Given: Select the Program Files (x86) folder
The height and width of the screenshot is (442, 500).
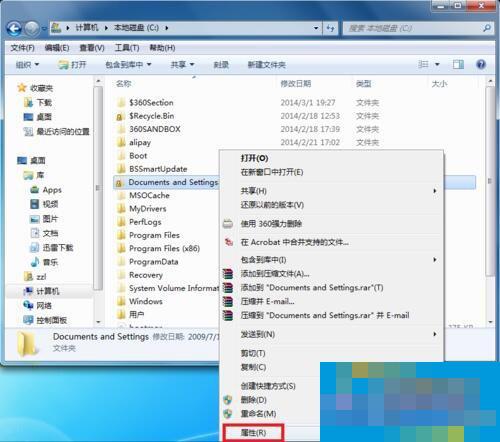Looking at the screenshot, I should 164,248.
